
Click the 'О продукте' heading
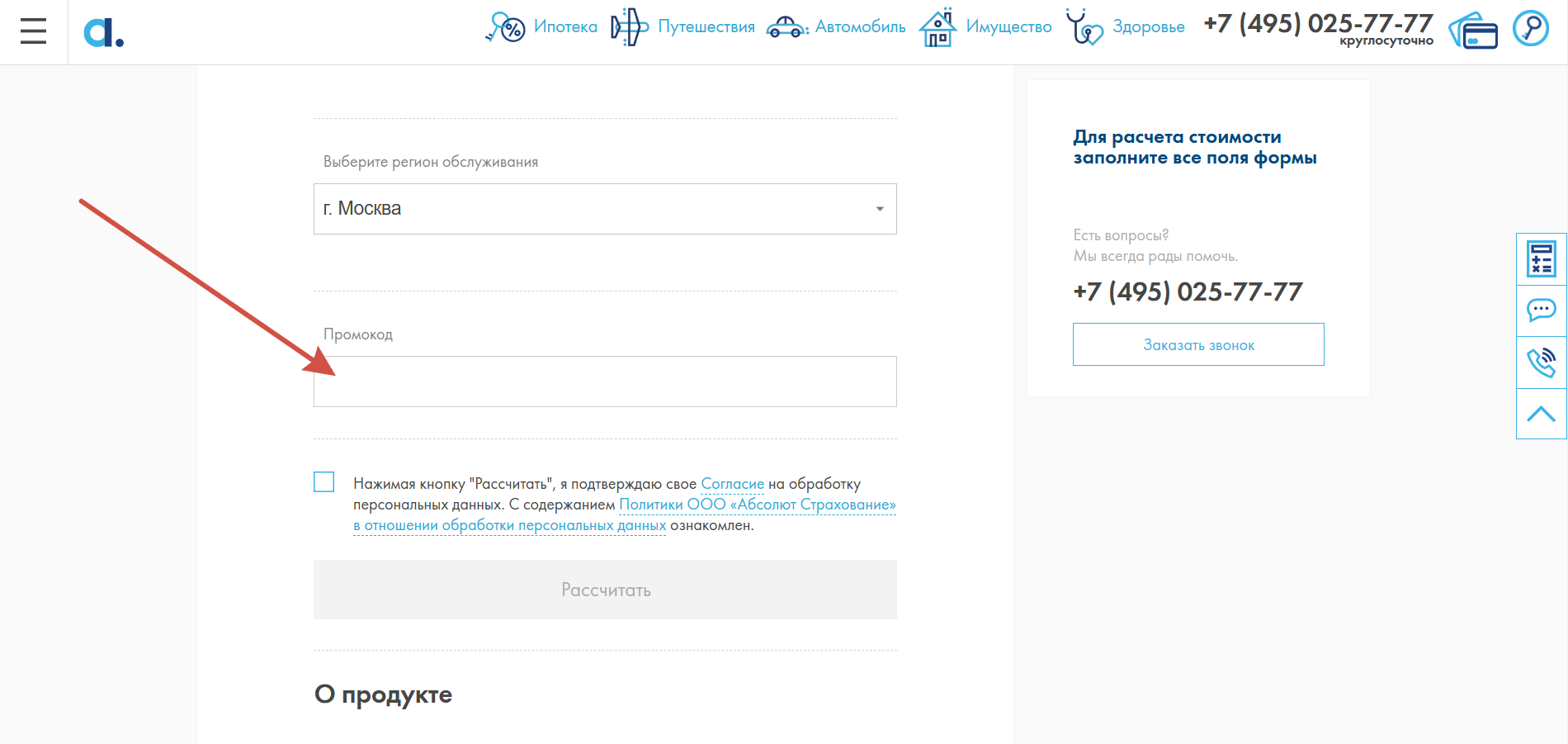[383, 694]
